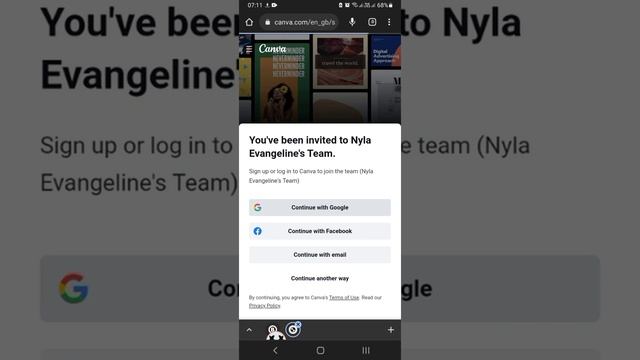Open the green Nevermind poster template
Viewport: 640px width, 360px height.
point(282,82)
